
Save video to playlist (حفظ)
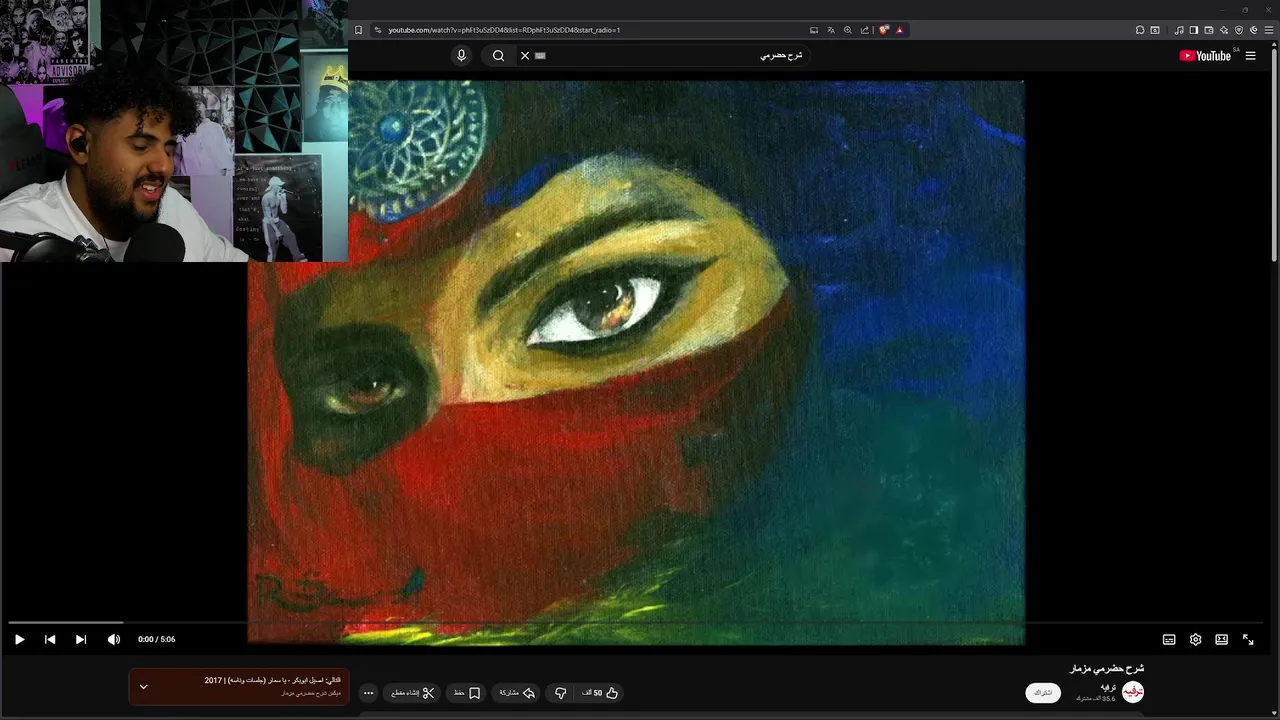click(467, 693)
